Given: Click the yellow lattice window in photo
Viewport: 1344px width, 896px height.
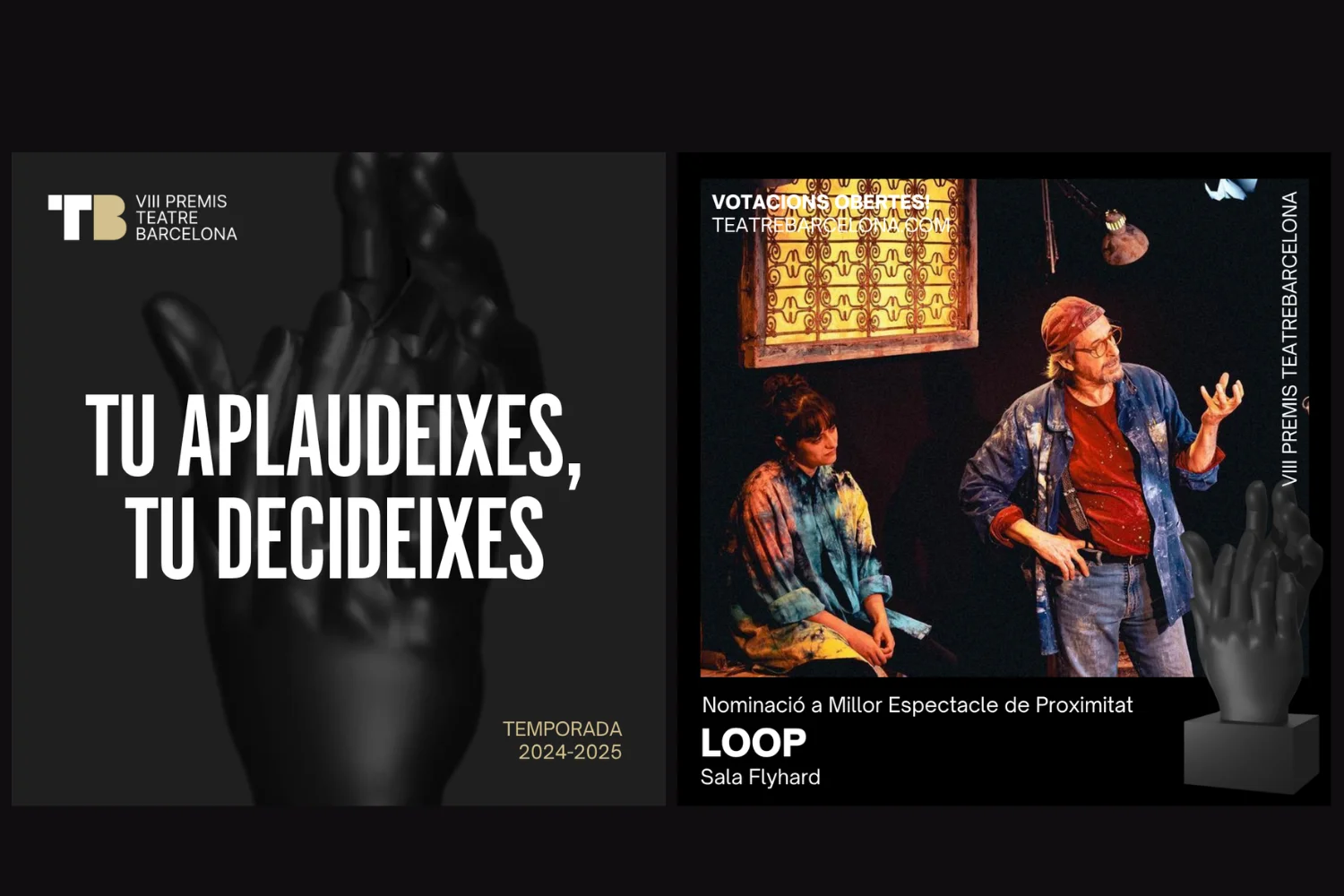Looking at the screenshot, I should coord(858,269).
